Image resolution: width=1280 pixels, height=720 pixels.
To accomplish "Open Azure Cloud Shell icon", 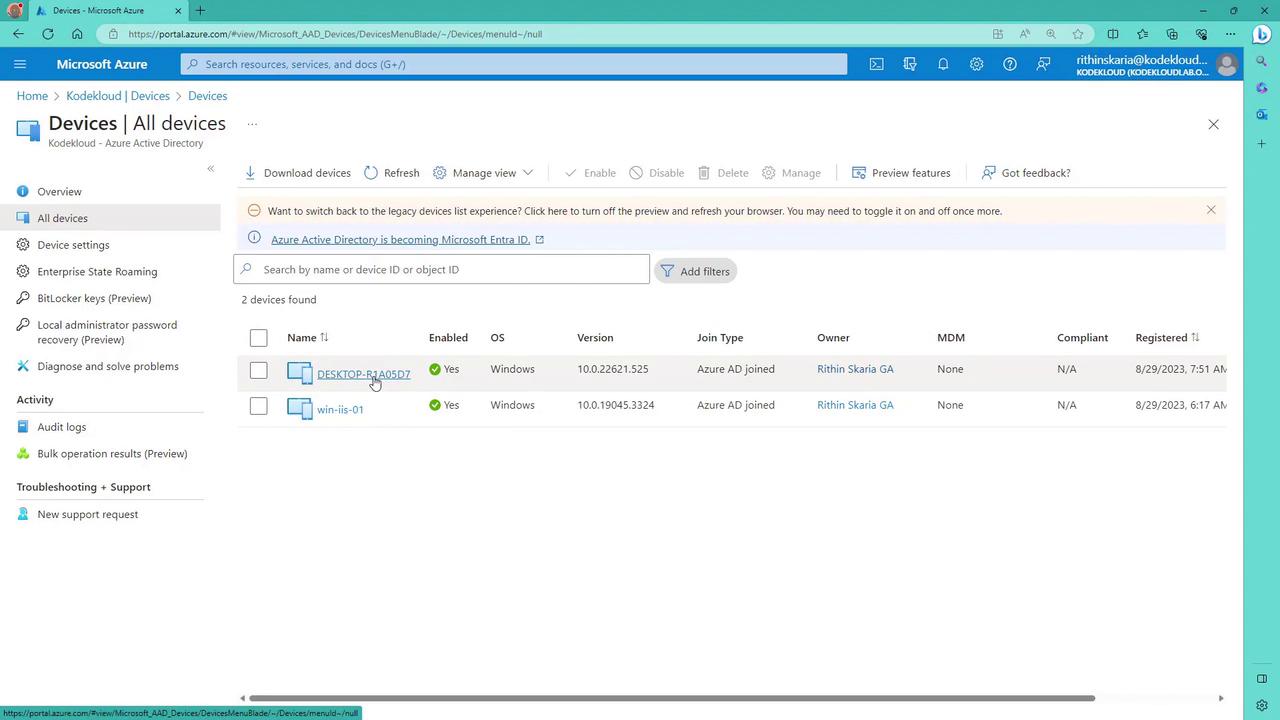I will (876, 64).
